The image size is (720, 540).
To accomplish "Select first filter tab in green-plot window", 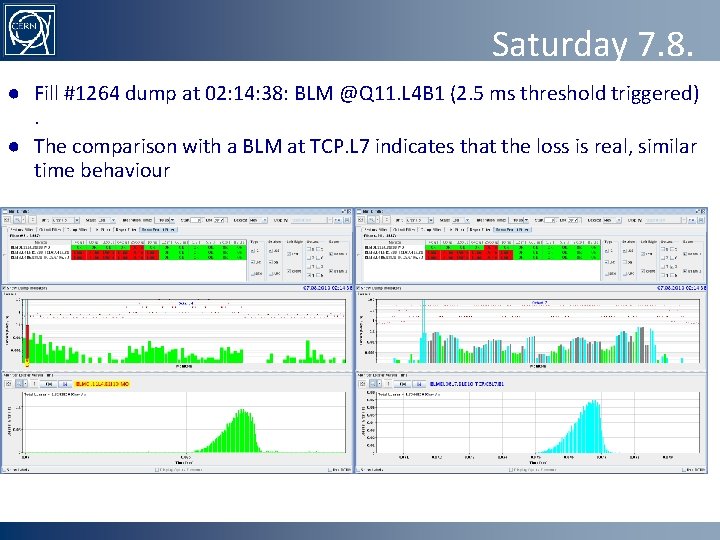I will point(22,230).
